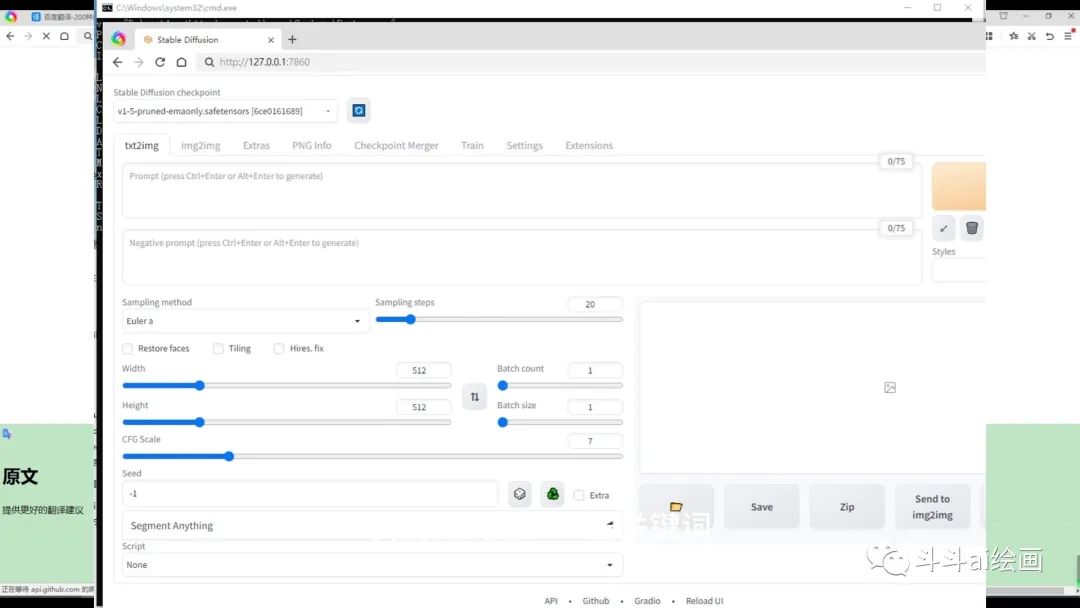
Task: Switch to the img2img tab
Action: [x=200, y=145]
